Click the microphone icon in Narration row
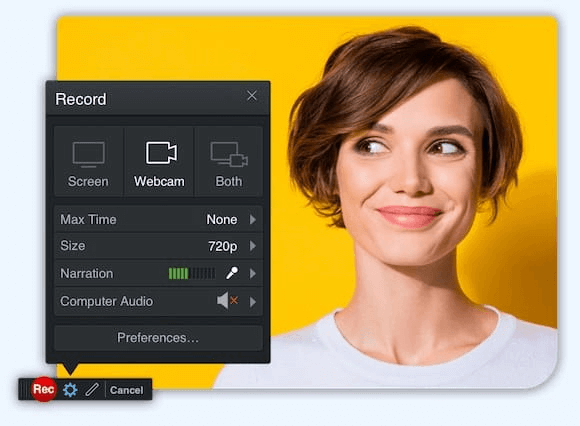 point(232,273)
